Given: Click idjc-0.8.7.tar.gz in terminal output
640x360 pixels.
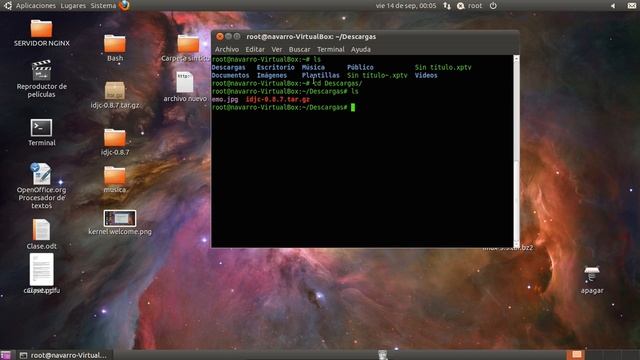Looking at the screenshot, I should [x=278, y=99].
